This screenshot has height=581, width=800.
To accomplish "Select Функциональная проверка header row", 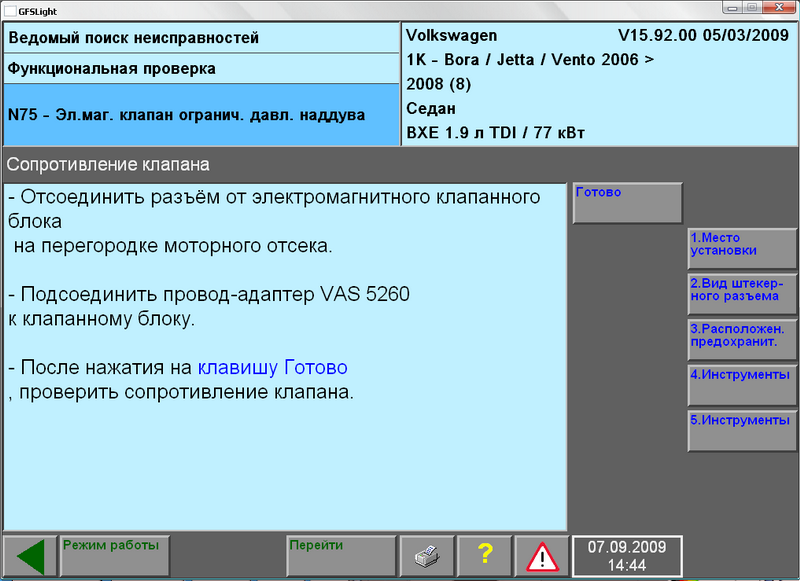I will (202, 69).
